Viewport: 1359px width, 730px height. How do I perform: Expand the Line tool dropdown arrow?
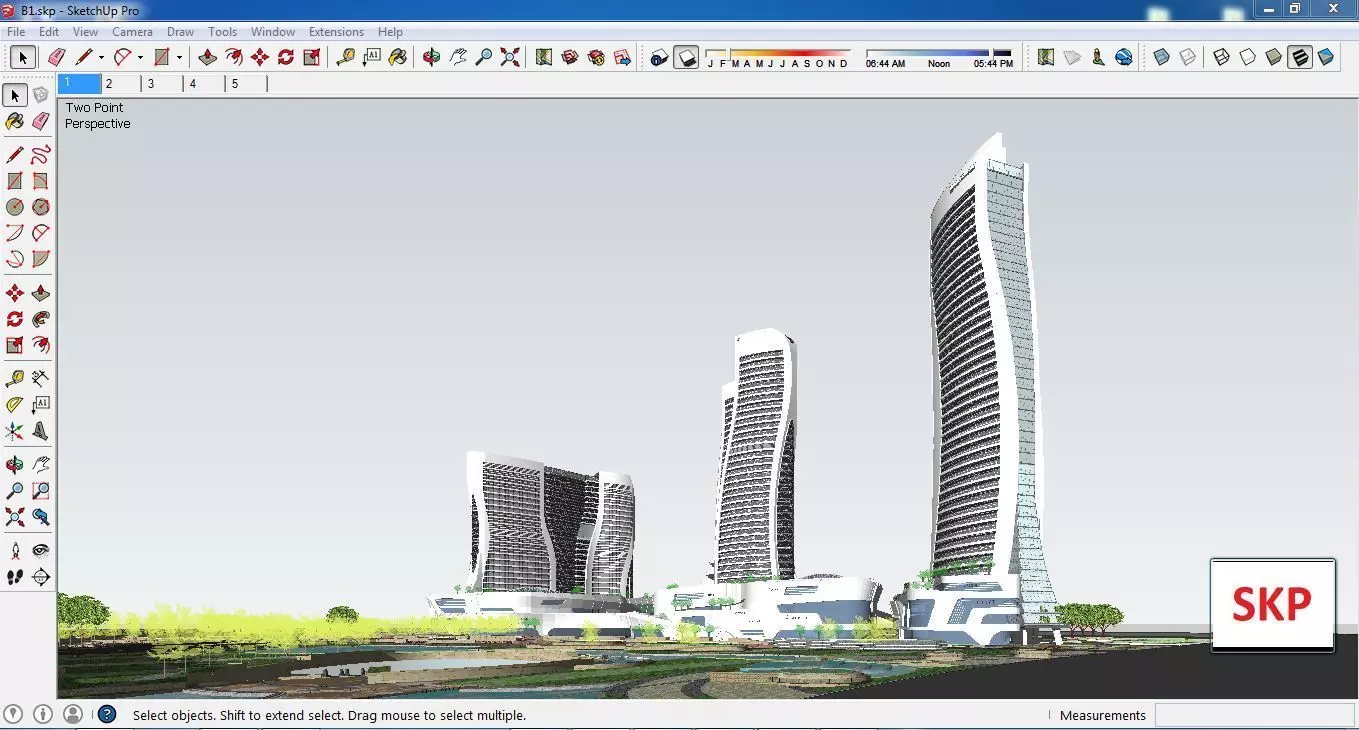(101, 58)
